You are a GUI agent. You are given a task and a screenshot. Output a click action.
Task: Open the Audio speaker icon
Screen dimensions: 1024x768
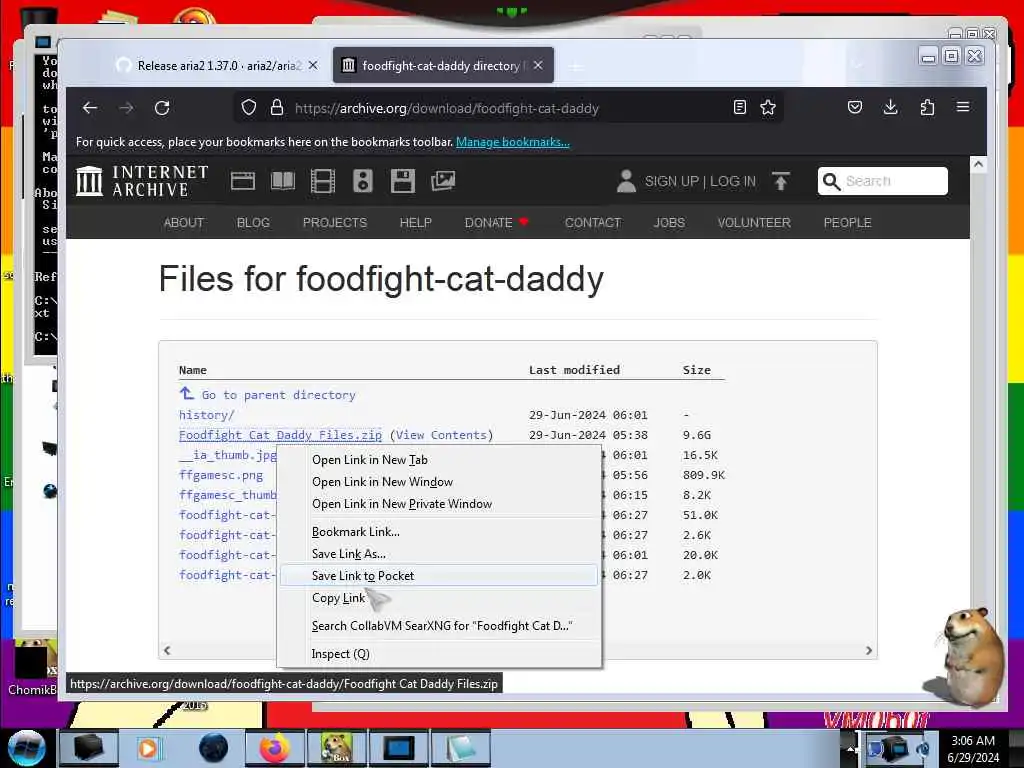pyautogui.click(x=362, y=181)
